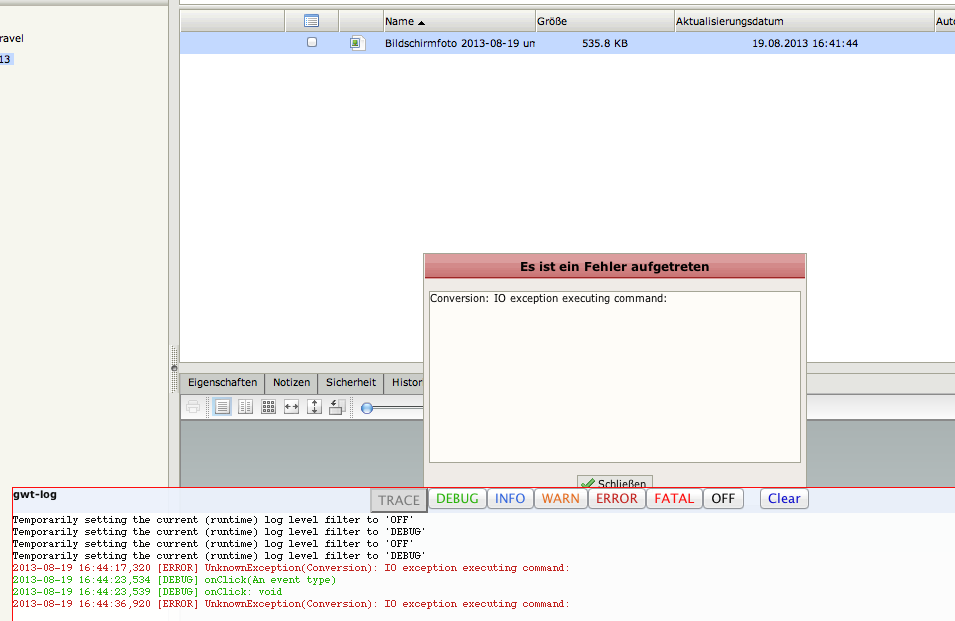Toggle the DEBUG log level
This screenshot has height=621, width=955.
[457, 498]
